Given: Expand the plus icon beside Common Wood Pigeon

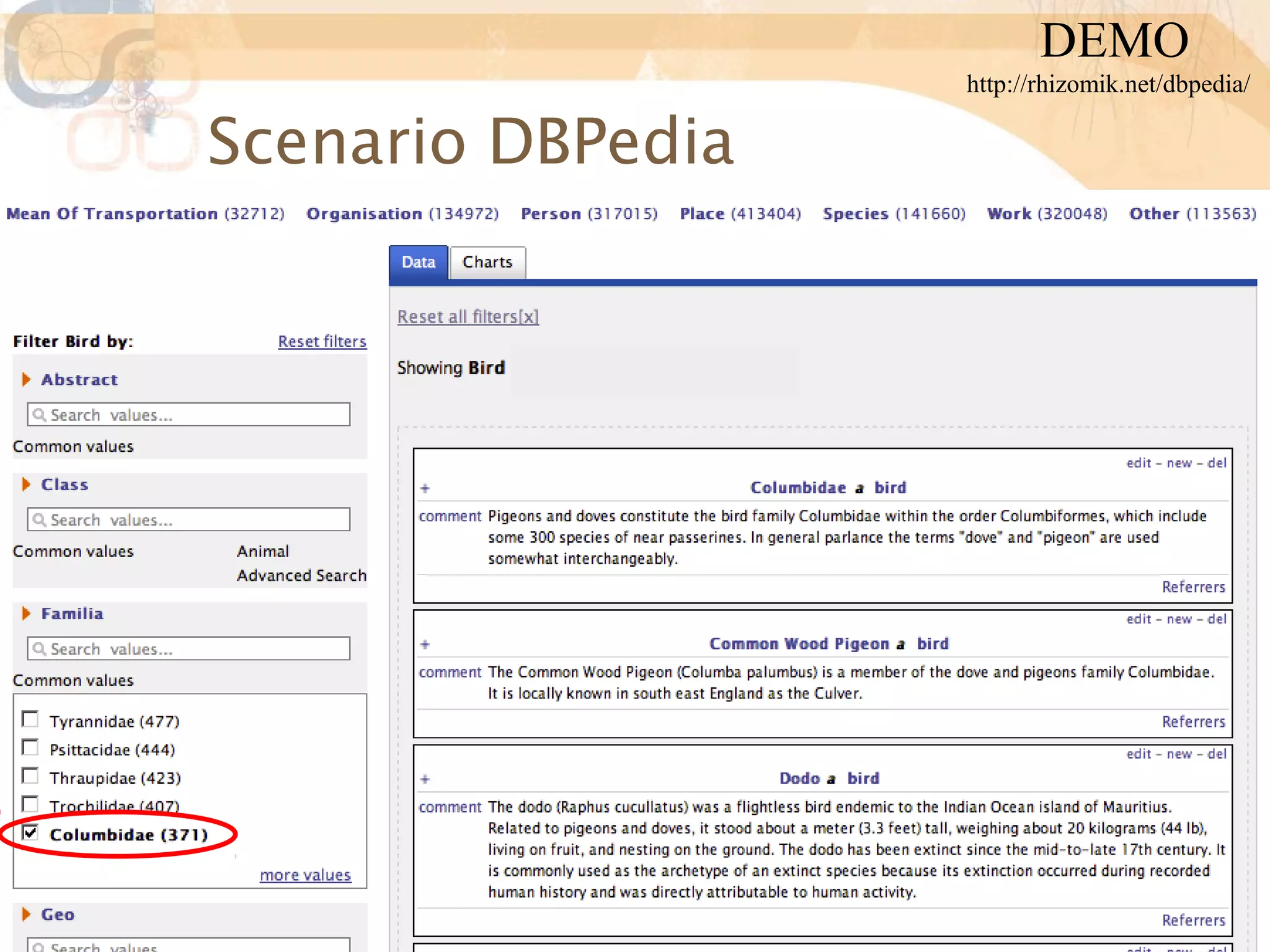Looking at the screenshot, I should pyautogui.click(x=425, y=645).
